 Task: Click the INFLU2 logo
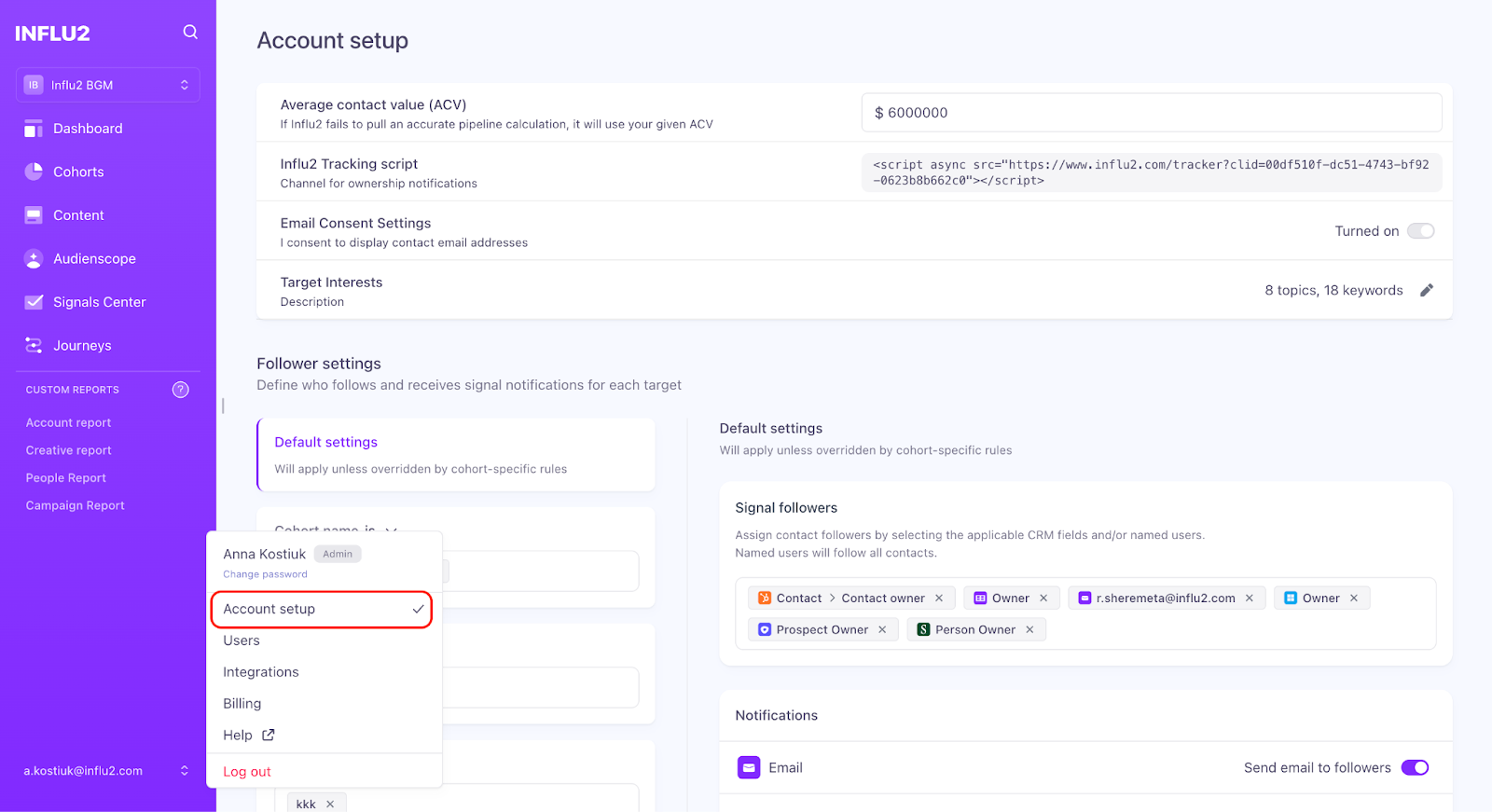(52, 34)
